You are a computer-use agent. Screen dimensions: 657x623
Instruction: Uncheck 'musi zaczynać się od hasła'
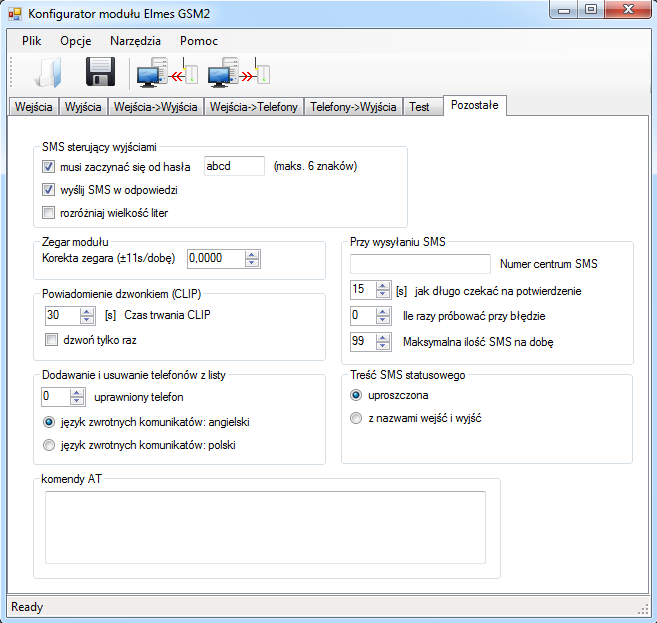pos(48,167)
